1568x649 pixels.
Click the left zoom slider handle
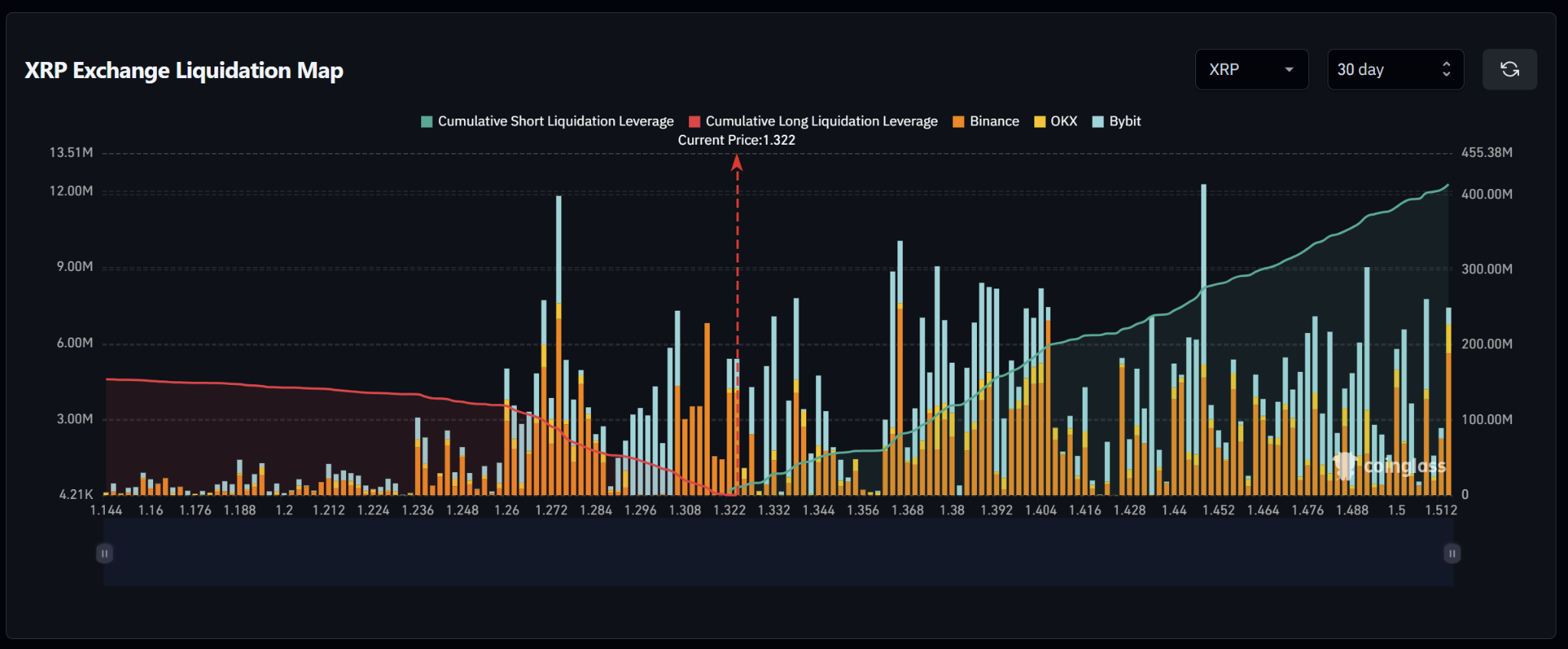click(105, 553)
